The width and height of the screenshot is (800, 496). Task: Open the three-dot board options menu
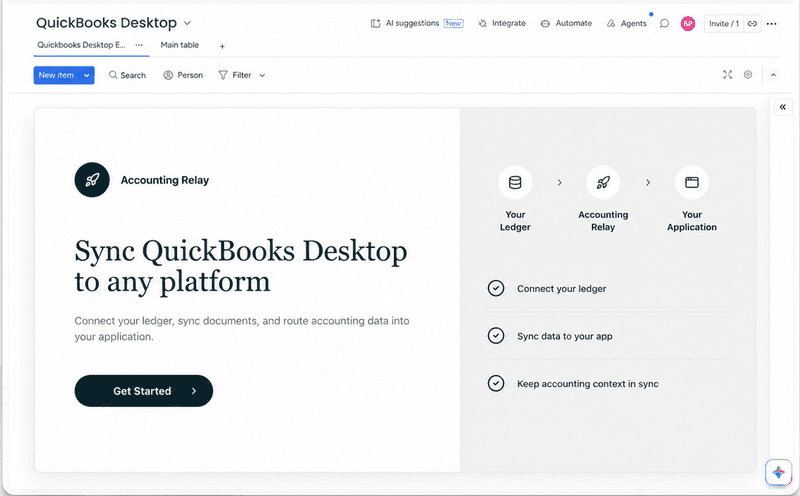pos(771,23)
